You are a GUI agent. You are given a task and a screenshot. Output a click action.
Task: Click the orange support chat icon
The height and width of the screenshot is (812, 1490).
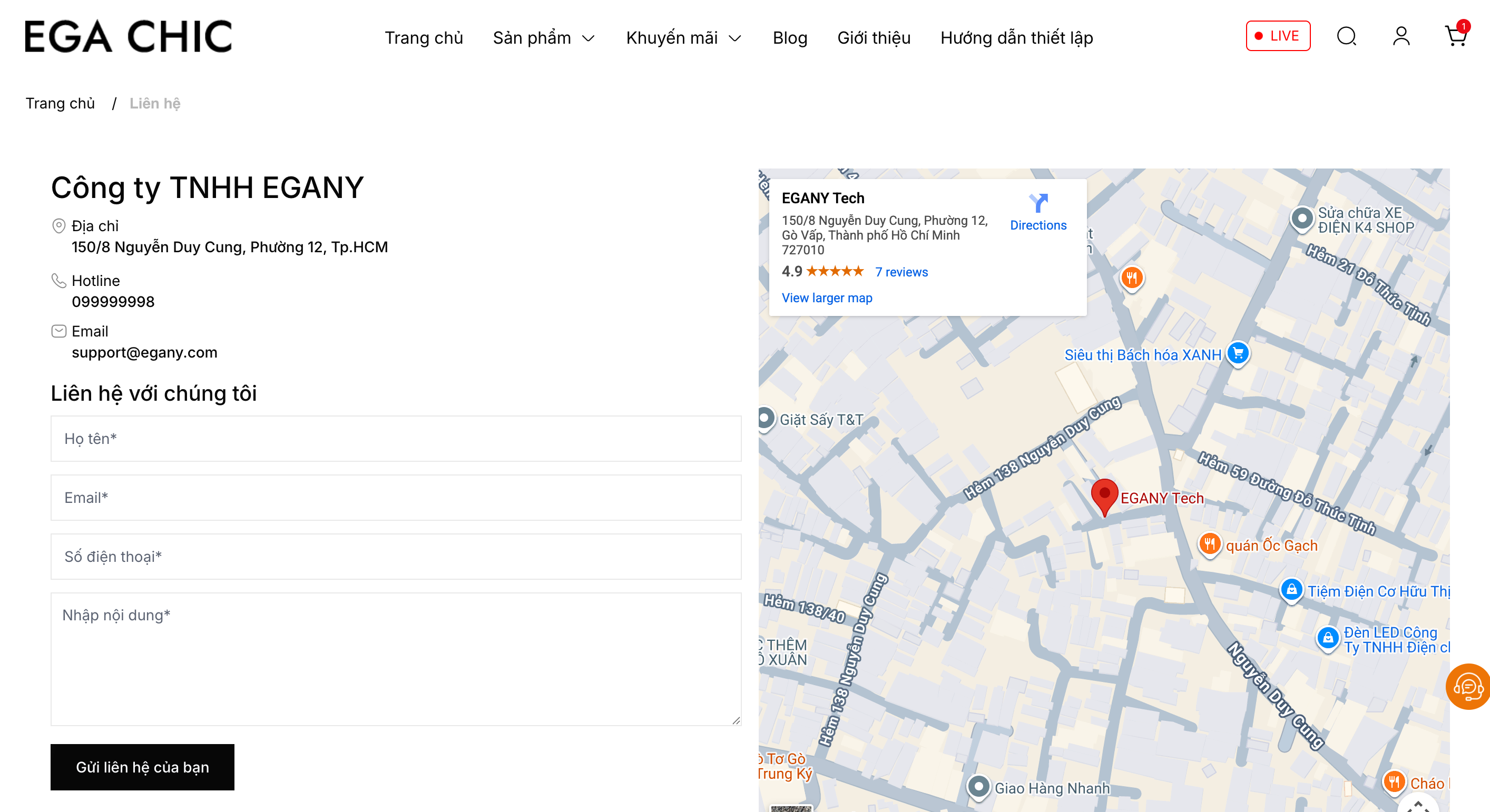1468,686
